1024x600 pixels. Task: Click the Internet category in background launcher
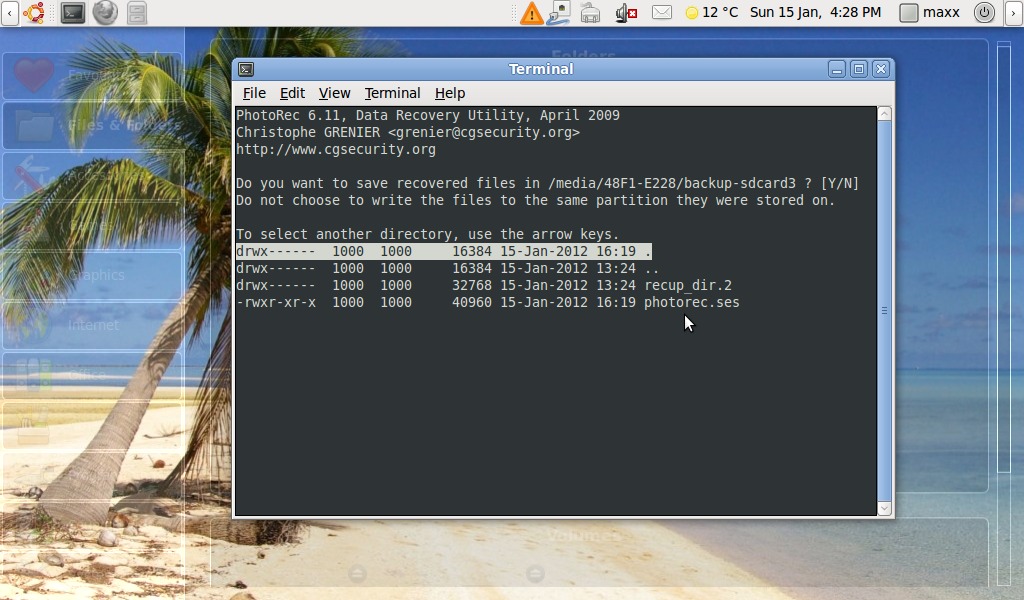point(93,325)
